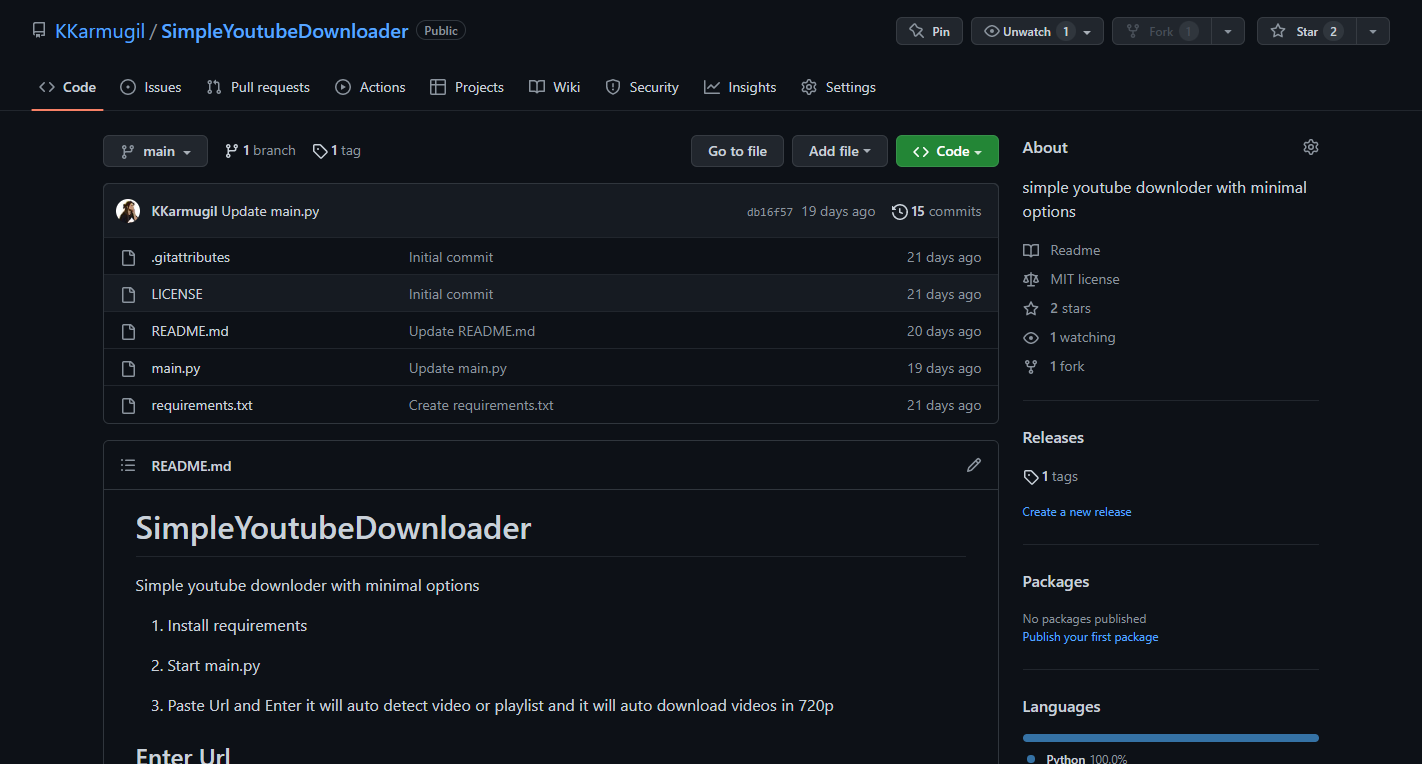Open the 1 tags link under Releases
This screenshot has width=1422, height=764.
click(1050, 476)
